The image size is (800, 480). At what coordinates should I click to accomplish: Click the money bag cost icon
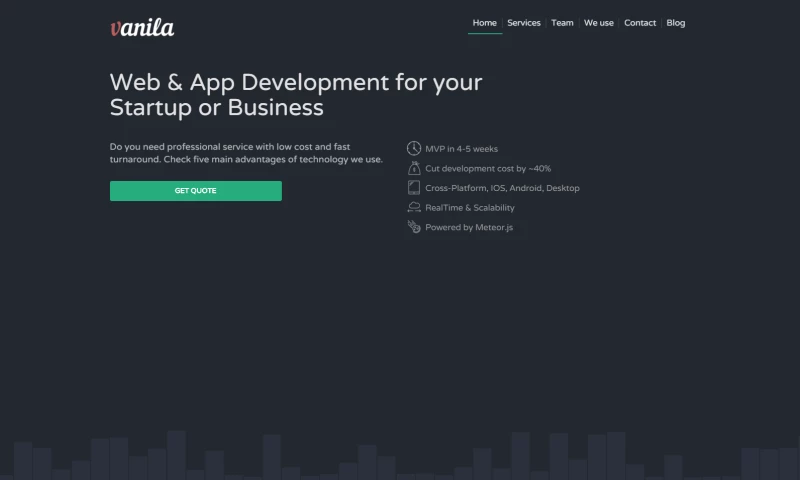(414, 168)
